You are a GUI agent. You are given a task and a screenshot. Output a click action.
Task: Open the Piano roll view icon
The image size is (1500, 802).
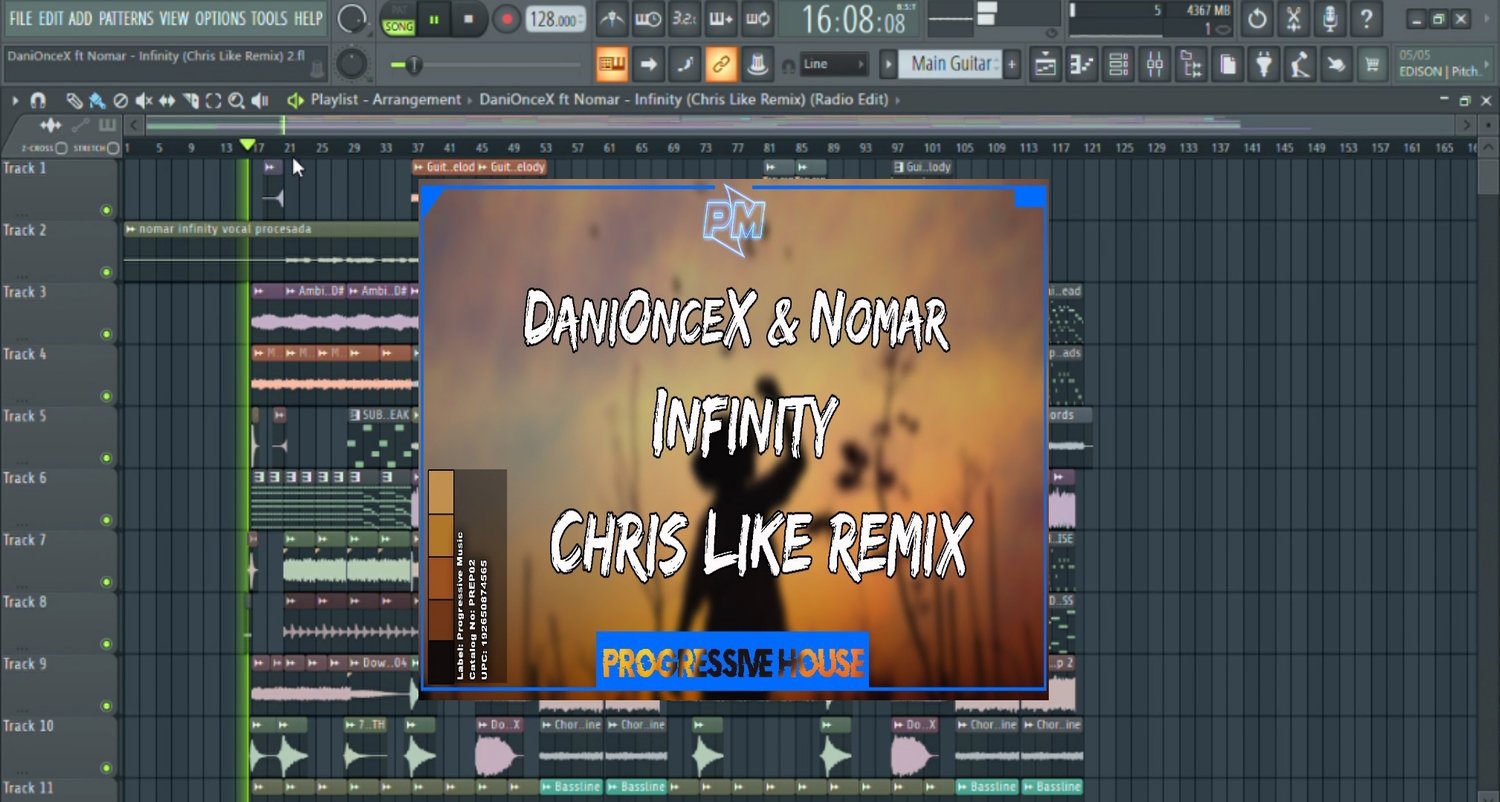(x=1082, y=64)
